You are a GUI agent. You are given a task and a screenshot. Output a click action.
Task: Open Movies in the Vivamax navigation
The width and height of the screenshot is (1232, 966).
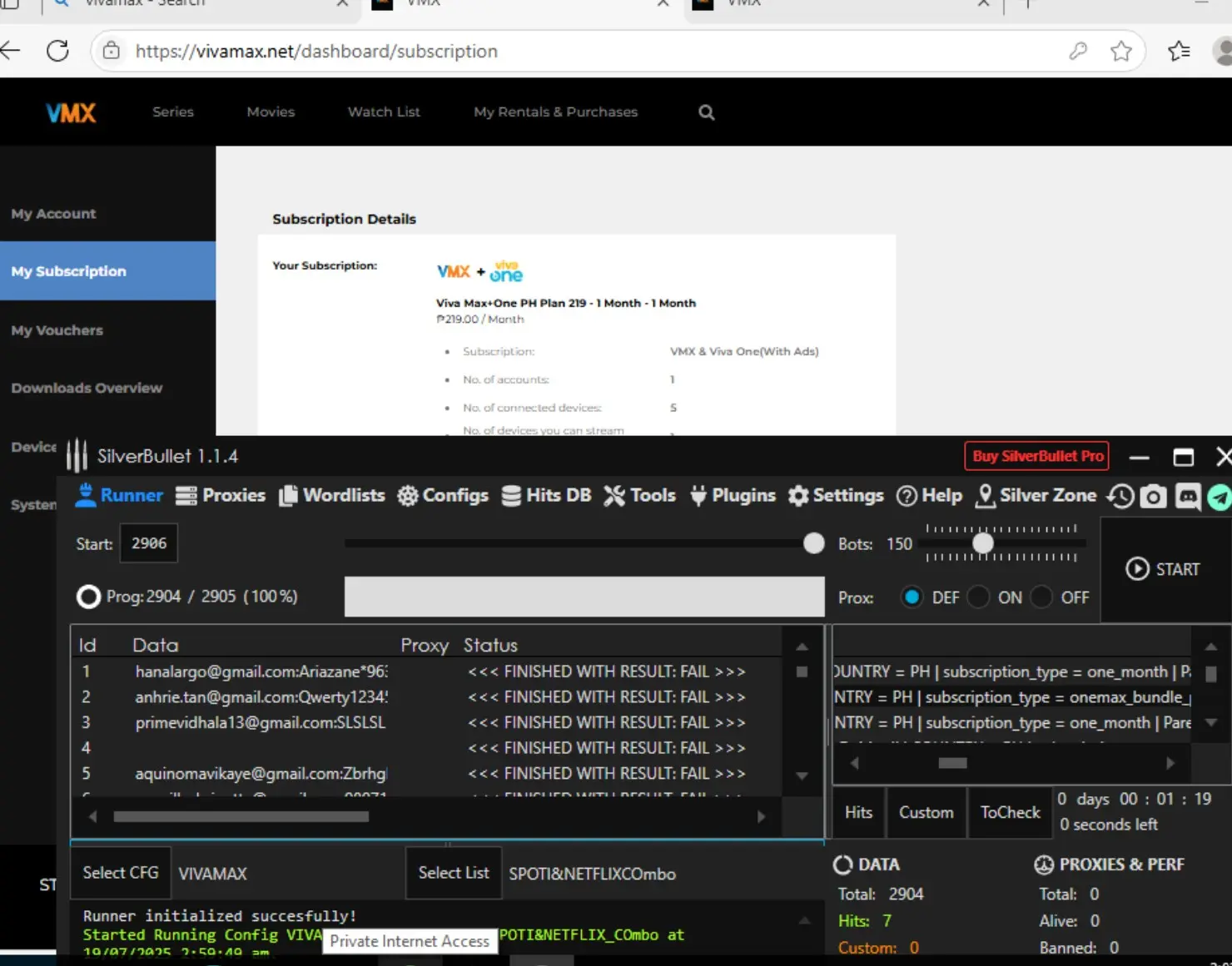271,111
